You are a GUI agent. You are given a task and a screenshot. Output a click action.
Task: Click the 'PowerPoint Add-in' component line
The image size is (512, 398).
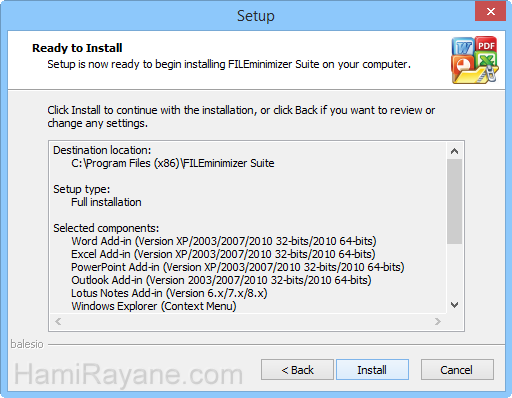tap(238, 267)
